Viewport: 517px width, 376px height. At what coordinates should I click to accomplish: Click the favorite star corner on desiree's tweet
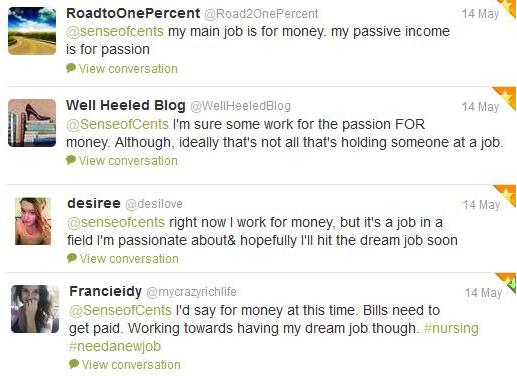pos(508,193)
